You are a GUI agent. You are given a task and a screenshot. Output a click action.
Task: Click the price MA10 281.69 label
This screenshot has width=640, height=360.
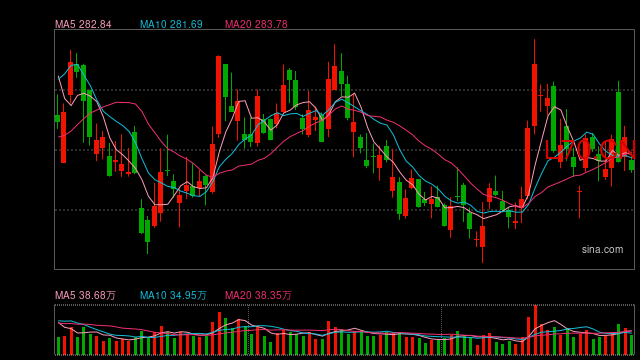pos(171,24)
